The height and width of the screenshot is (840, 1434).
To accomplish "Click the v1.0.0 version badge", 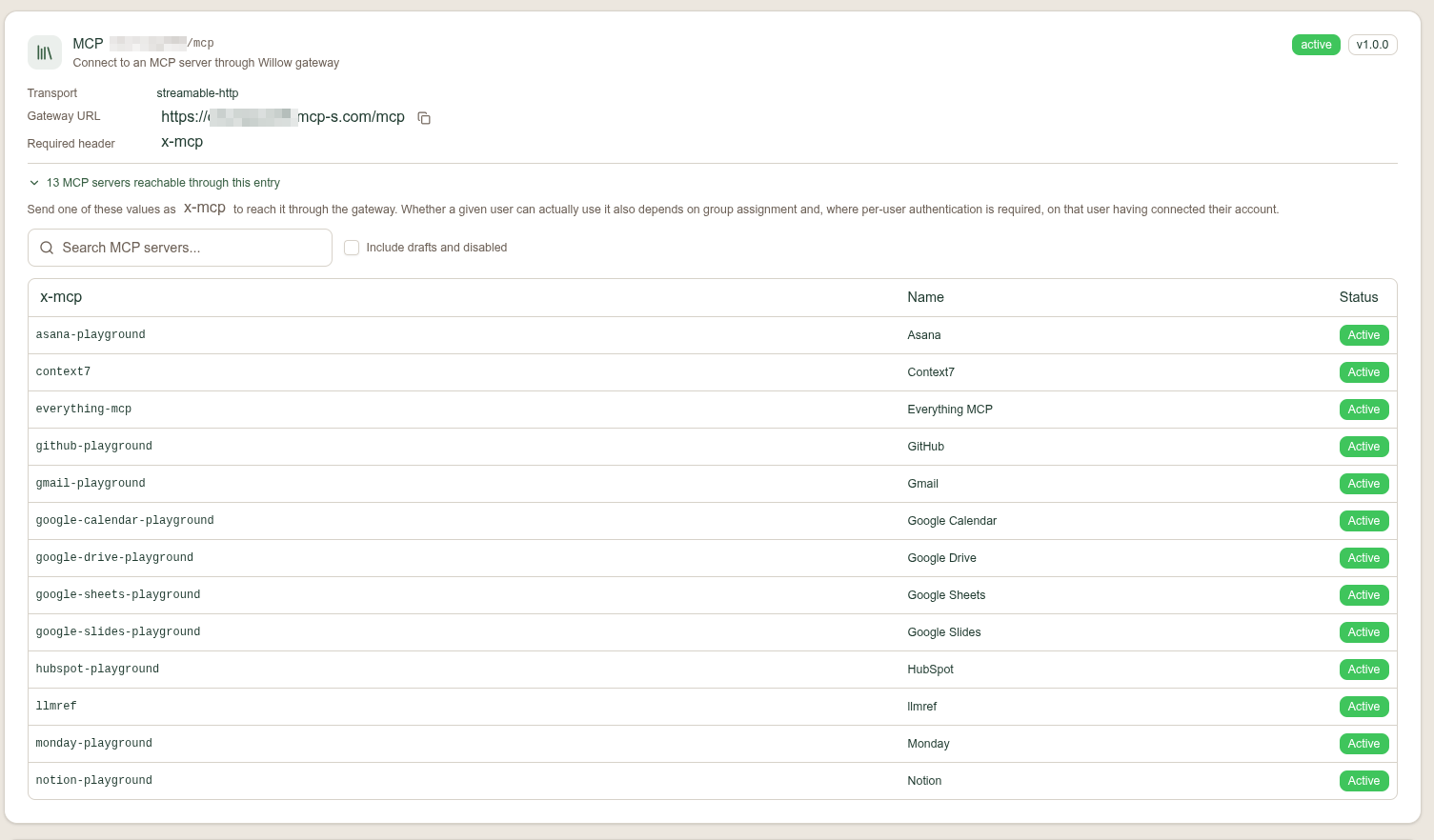I will point(1372,45).
